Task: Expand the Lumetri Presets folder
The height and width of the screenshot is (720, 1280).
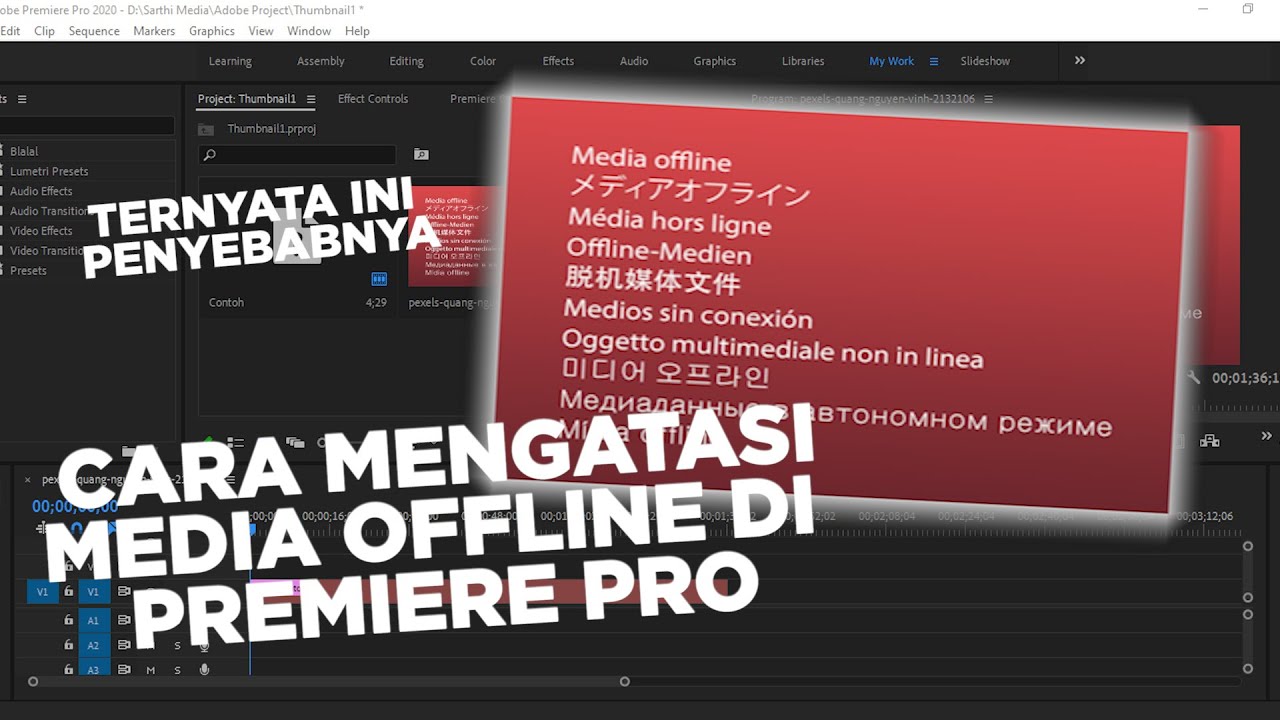Action: tap(48, 171)
